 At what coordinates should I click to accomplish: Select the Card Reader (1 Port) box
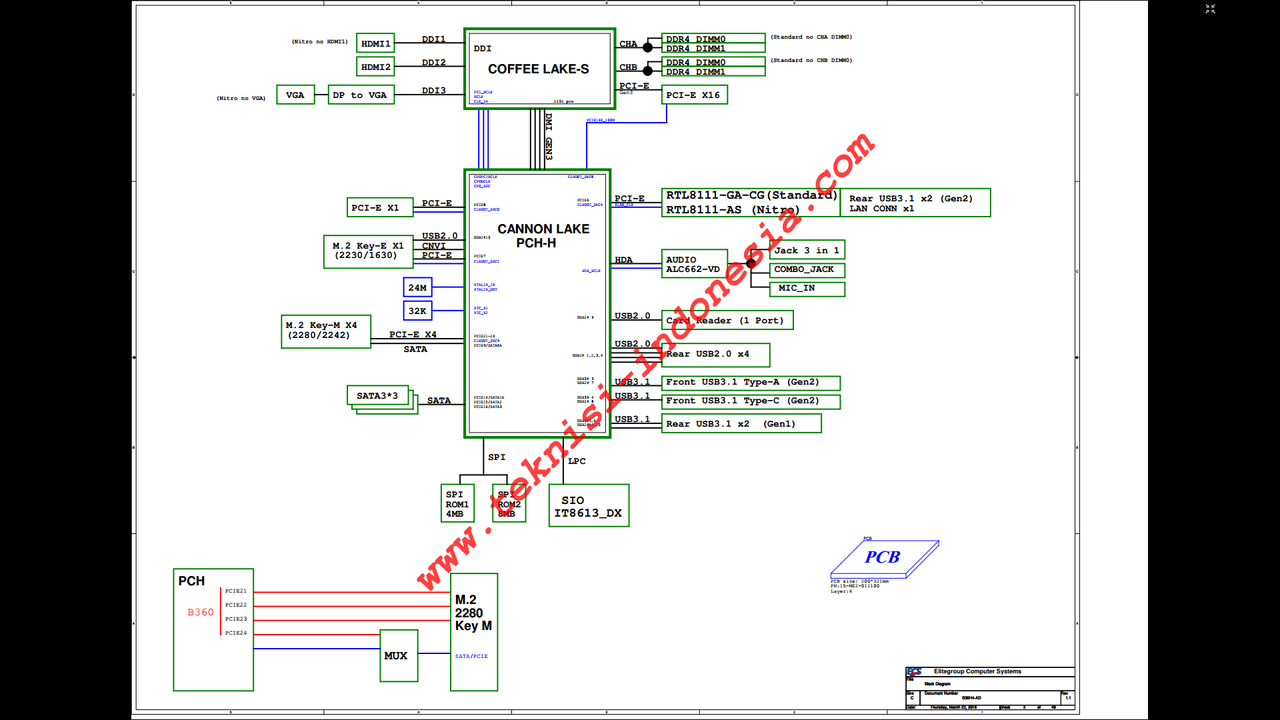[728, 320]
